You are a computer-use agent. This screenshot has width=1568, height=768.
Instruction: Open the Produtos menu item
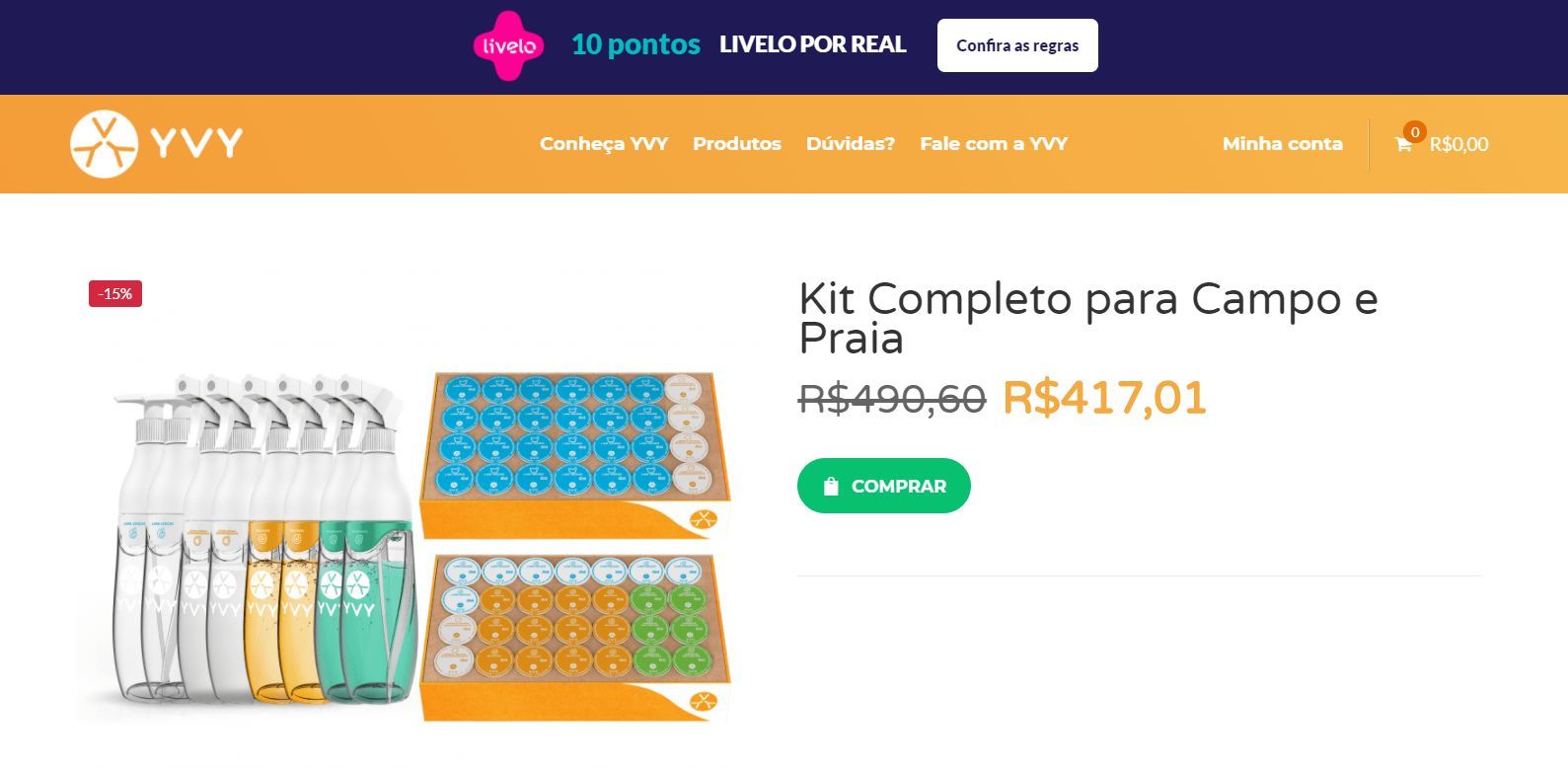tap(737, 144)
